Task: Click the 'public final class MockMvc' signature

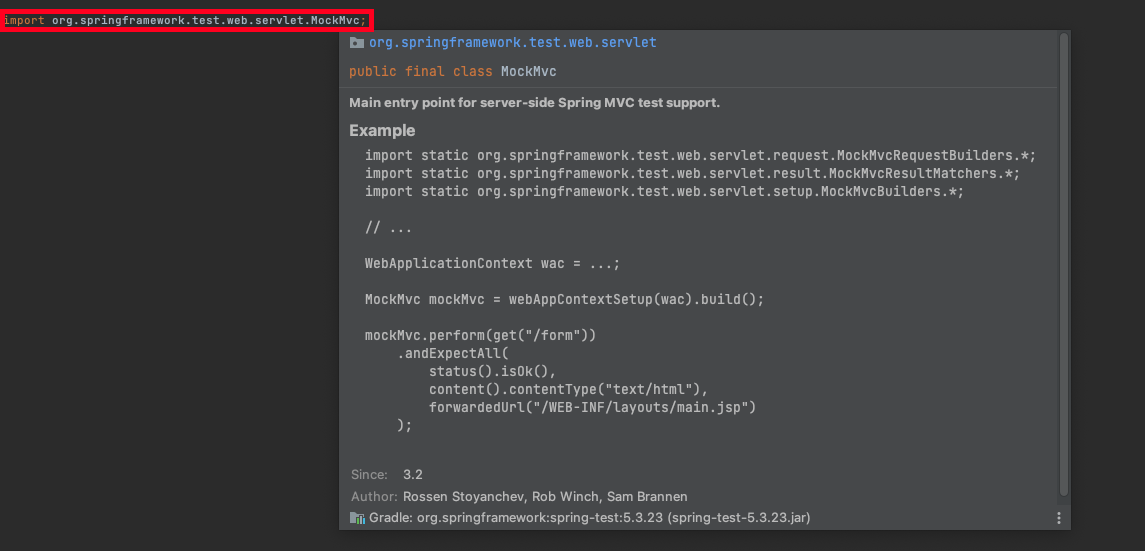Action: pyautogui.click(x=453, y=72)
